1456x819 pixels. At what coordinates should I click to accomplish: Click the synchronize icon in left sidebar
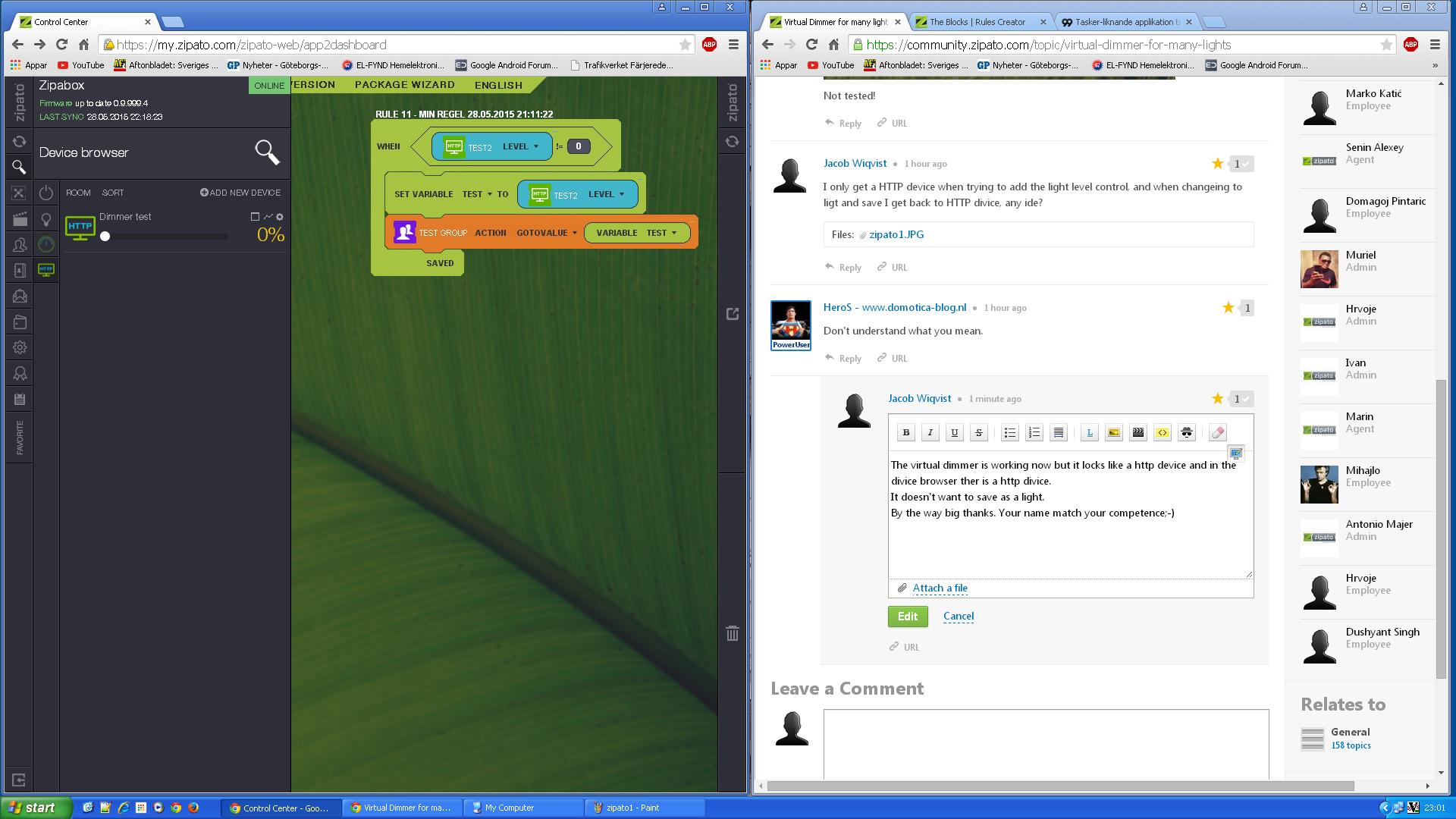point(20,142)
